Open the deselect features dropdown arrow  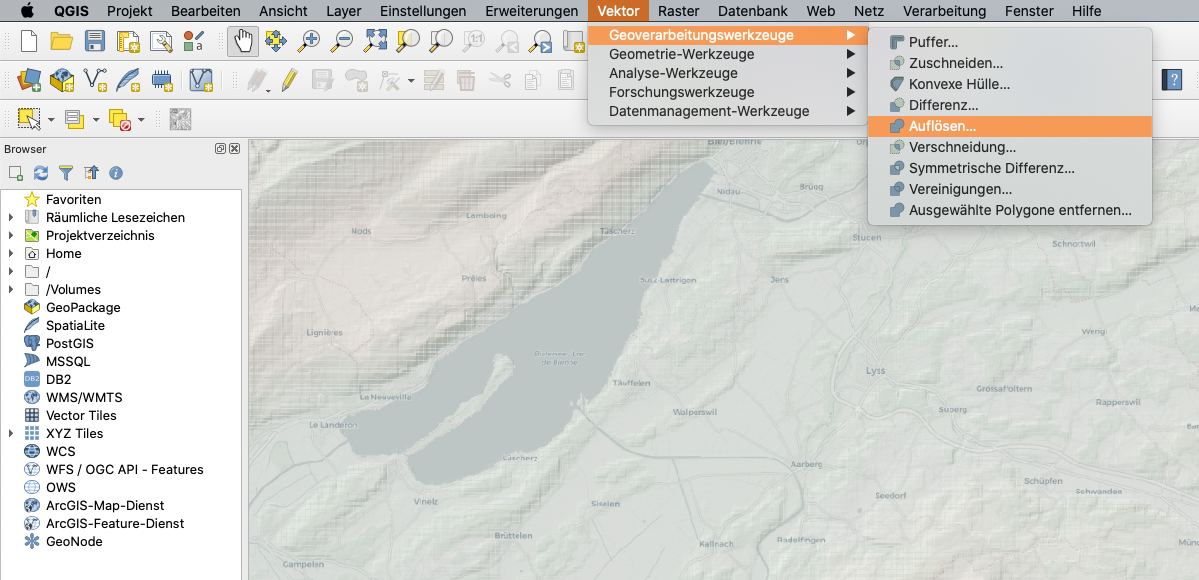(141, 120)
